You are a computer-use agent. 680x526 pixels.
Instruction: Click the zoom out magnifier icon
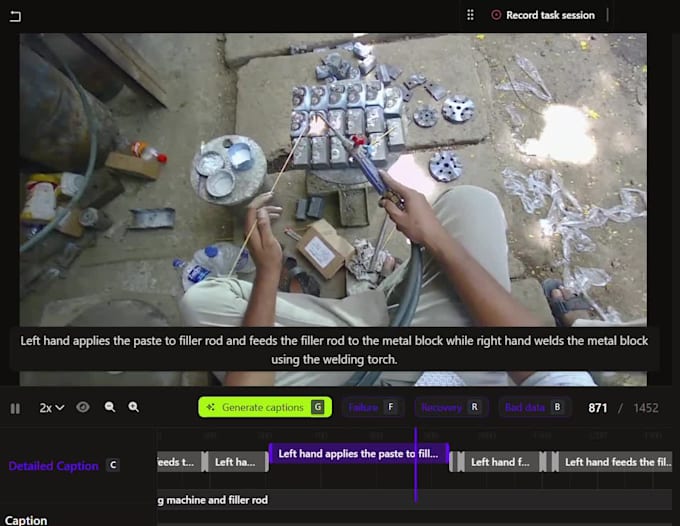pyautogui.click(x=110, y=407)
